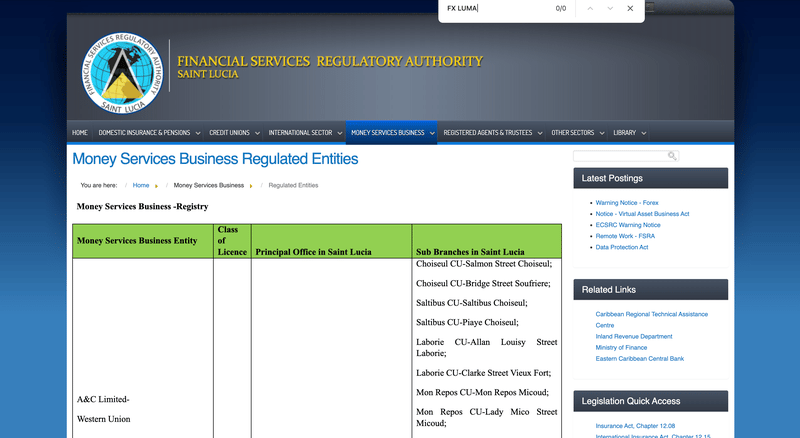Expand Domestic Insurance & Pensions dropdown arrow
The width and height of the screenshot is (800, 438).
tap(198, 133)
